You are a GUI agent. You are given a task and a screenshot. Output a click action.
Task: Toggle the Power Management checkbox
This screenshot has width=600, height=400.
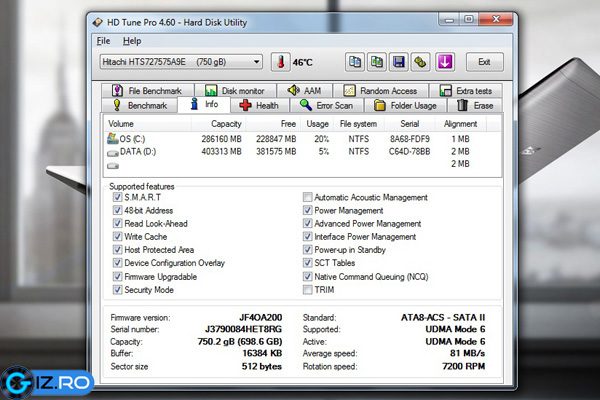click(x=307, y=210)
